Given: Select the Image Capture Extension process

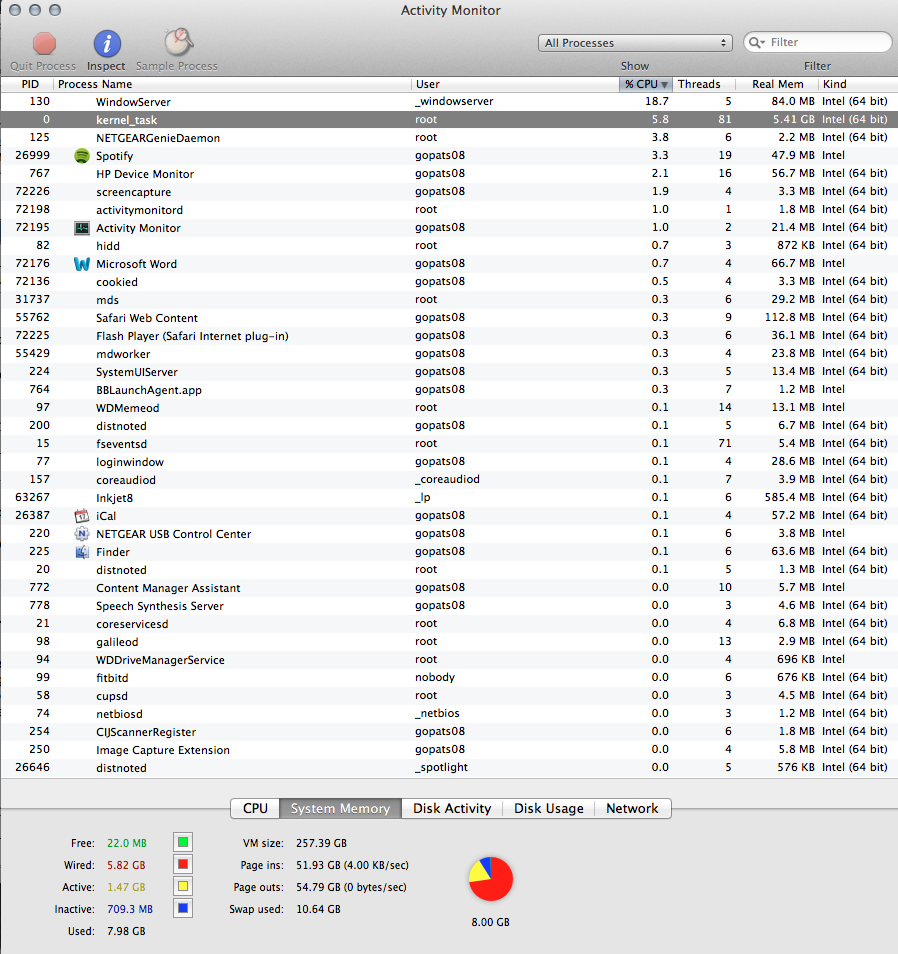Looking at the screenshot, I should coord(449,750).
